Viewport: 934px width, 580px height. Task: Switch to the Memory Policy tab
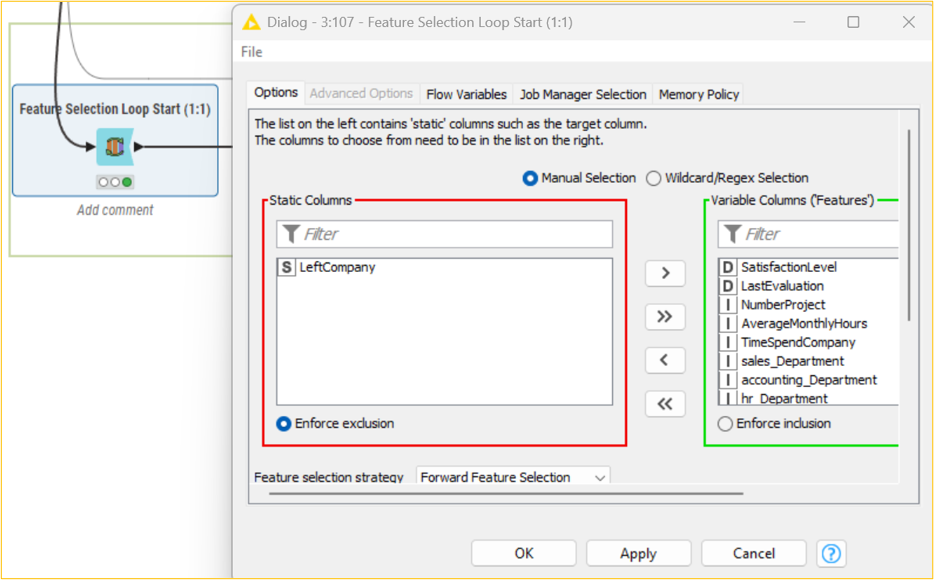coord(699,94)
